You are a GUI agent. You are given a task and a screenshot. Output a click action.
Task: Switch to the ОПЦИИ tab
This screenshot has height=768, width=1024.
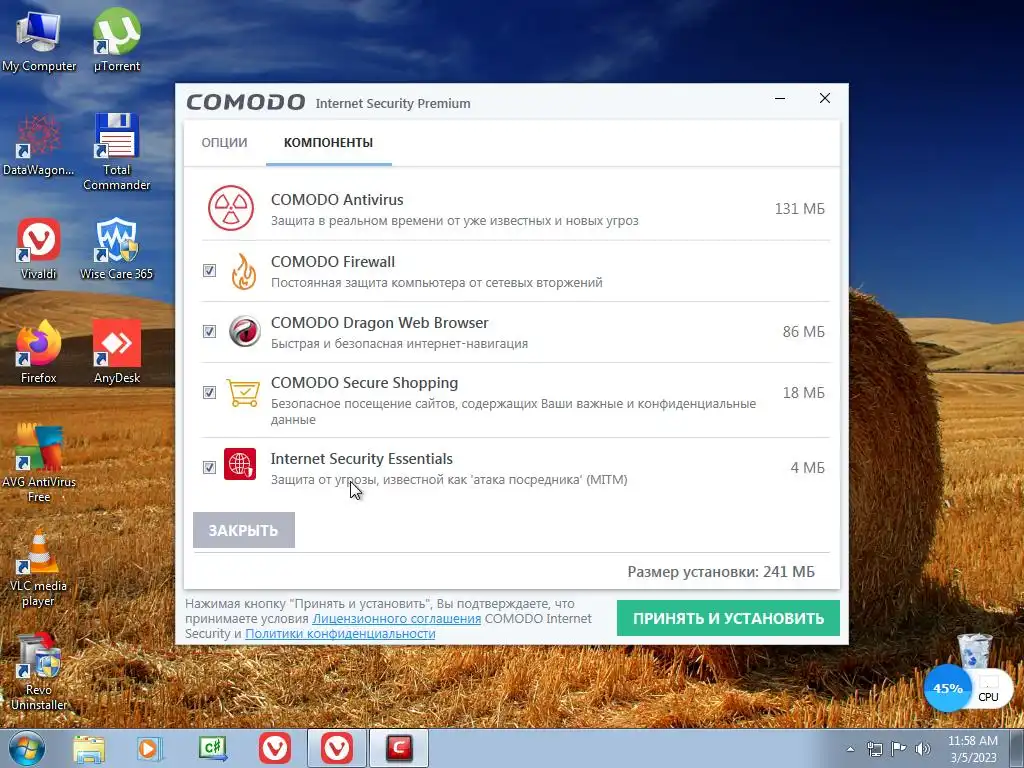click(x=224, y=142)
